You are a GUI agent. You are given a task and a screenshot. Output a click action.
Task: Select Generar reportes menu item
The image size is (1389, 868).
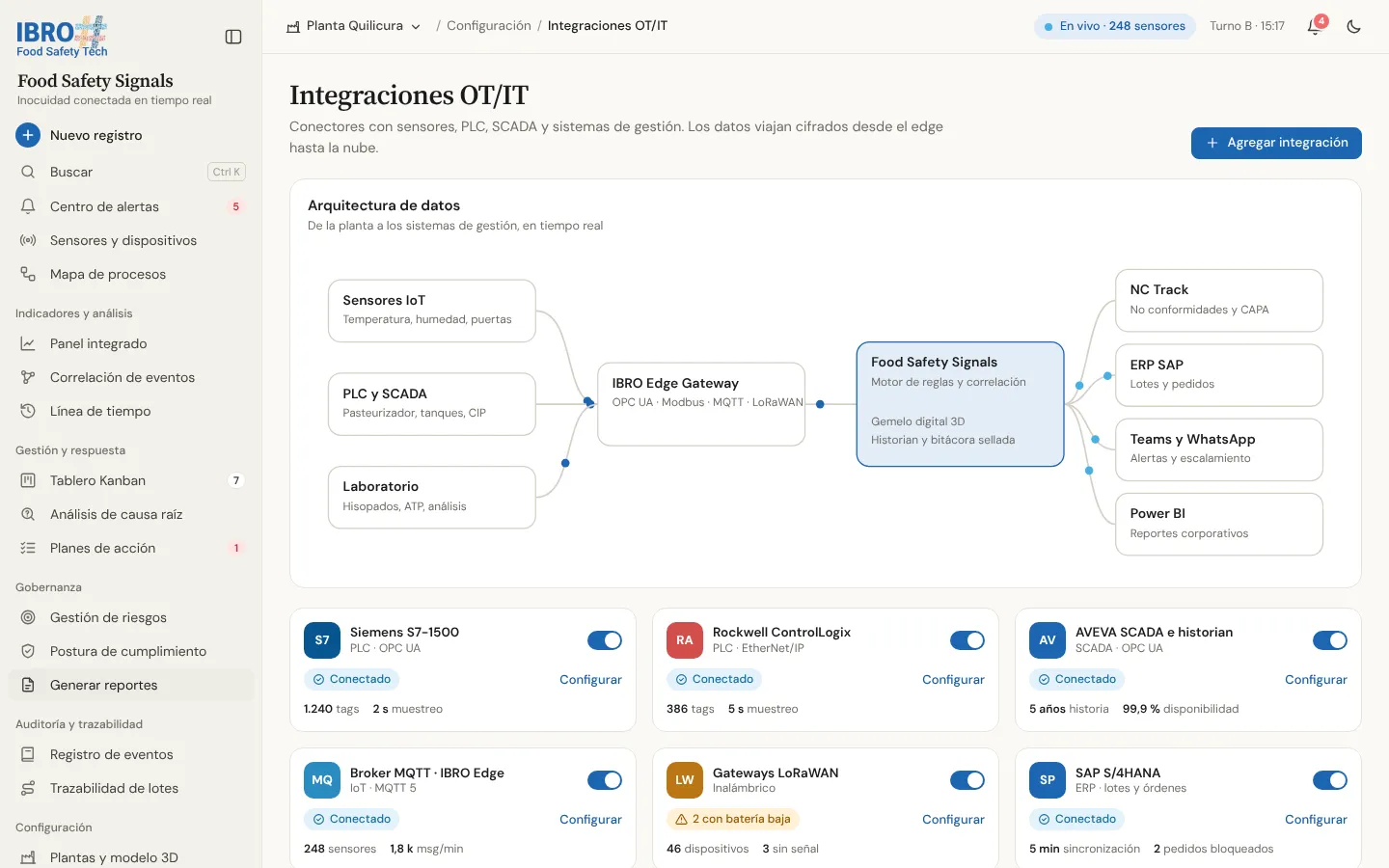coord(131,685)
